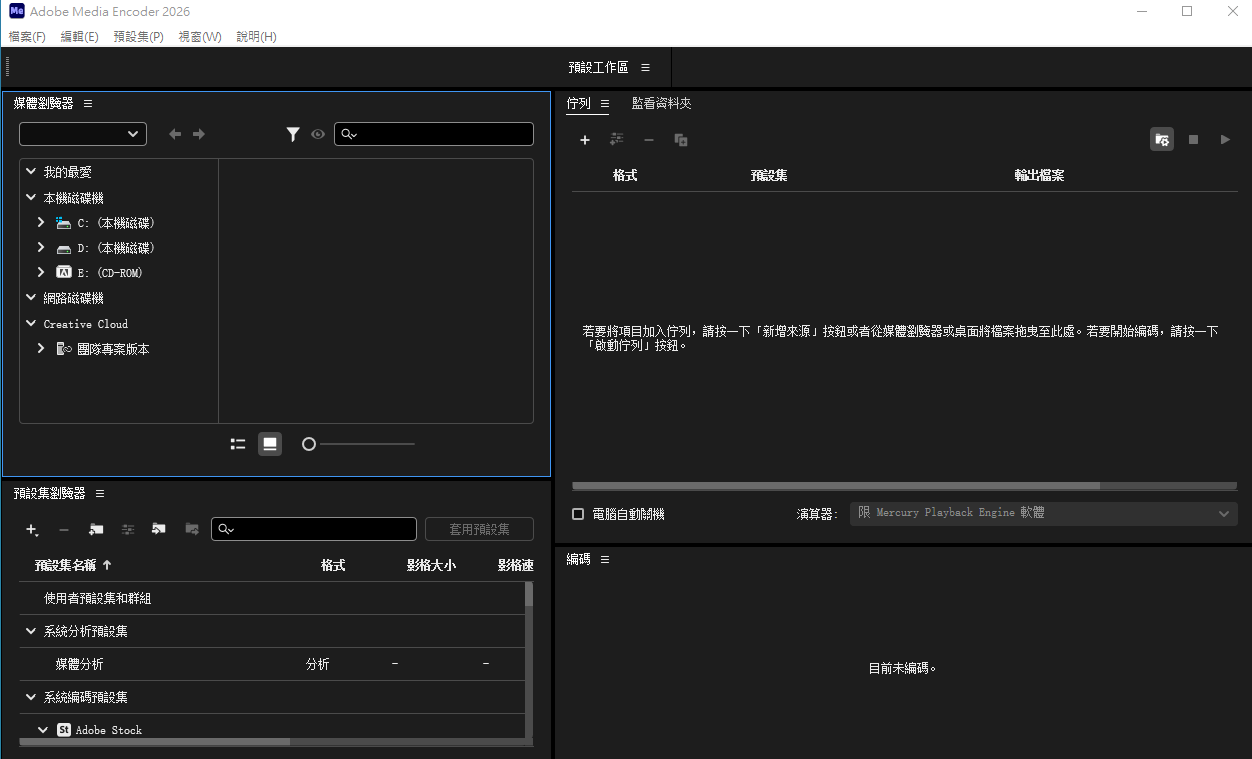
Task: Toggle the eye icon in Media Browser
Action: (318, 134)
